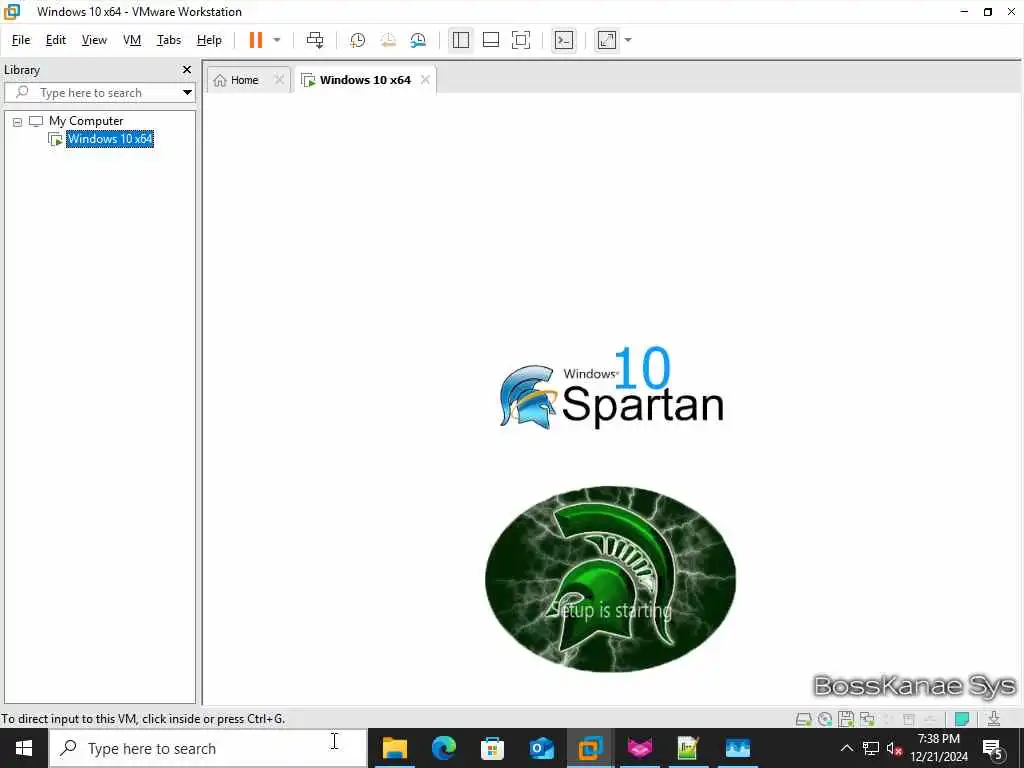Viewport: 1024px width, 768px height.
Task: Open the notification center
Action: pyautogui.click(x=993, y=748)
